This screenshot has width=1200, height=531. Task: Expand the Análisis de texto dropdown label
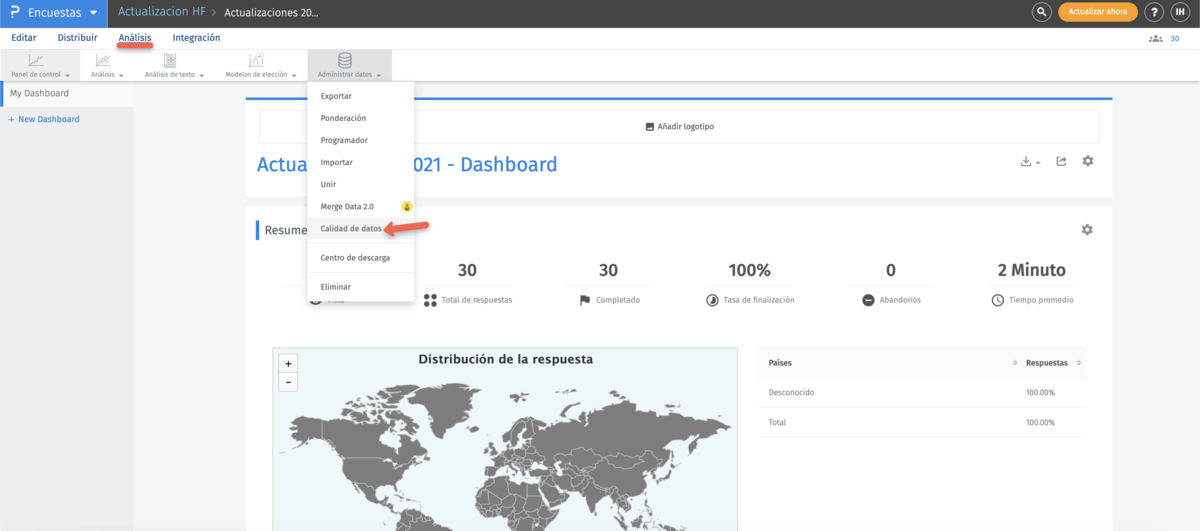(170, 75)
